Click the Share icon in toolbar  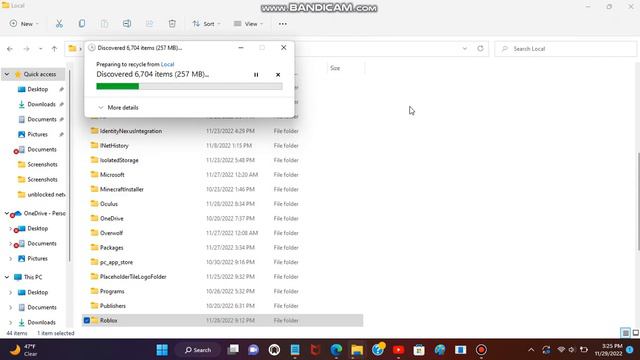coord(149,24)
